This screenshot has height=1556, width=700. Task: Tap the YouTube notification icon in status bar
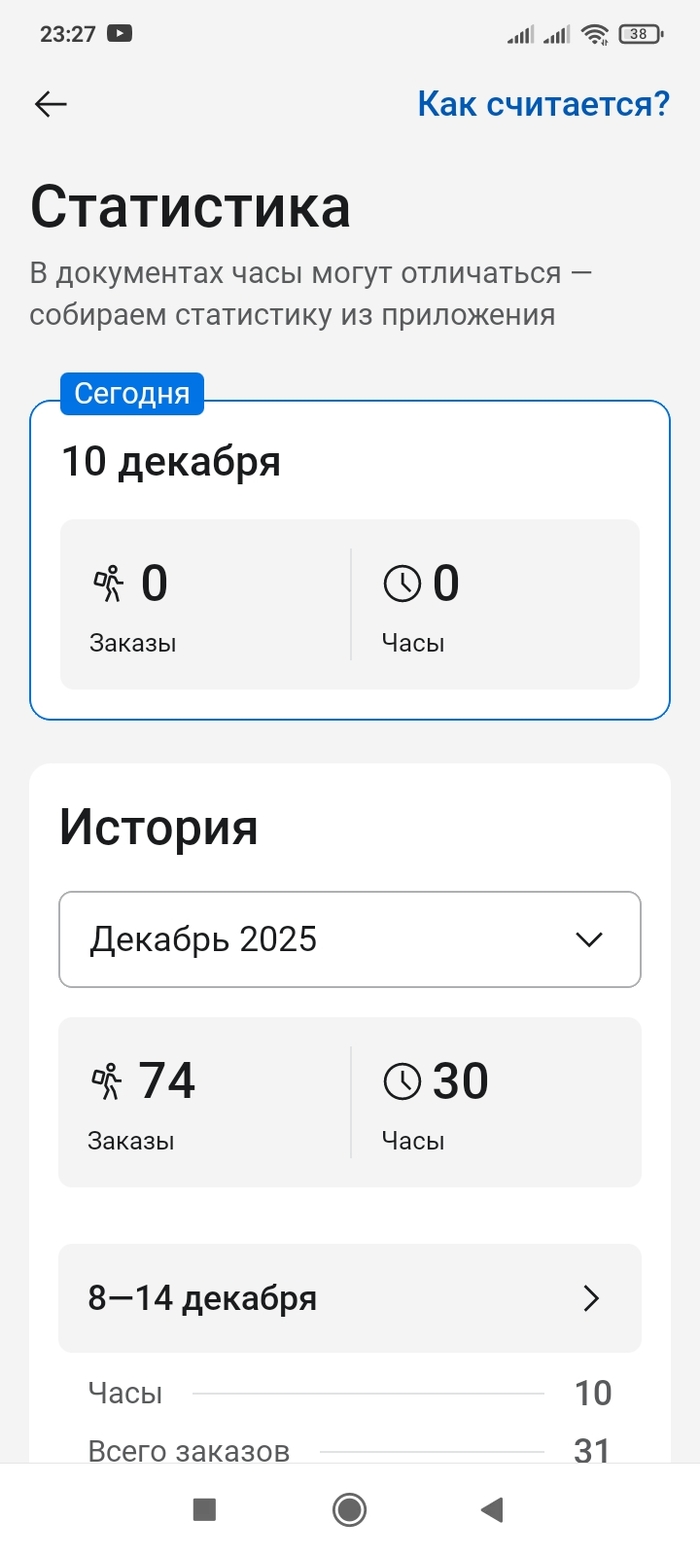pos(120,34)
